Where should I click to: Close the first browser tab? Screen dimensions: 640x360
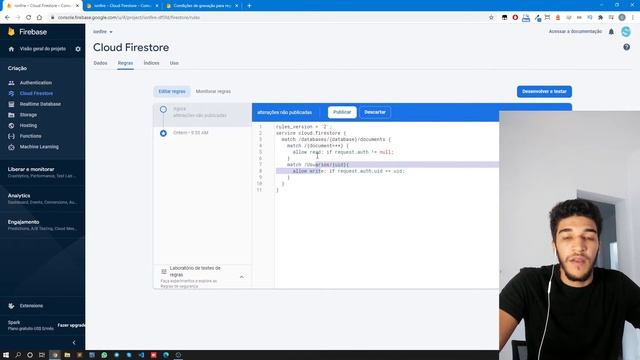pyautogui.click(x=77, y=6)
